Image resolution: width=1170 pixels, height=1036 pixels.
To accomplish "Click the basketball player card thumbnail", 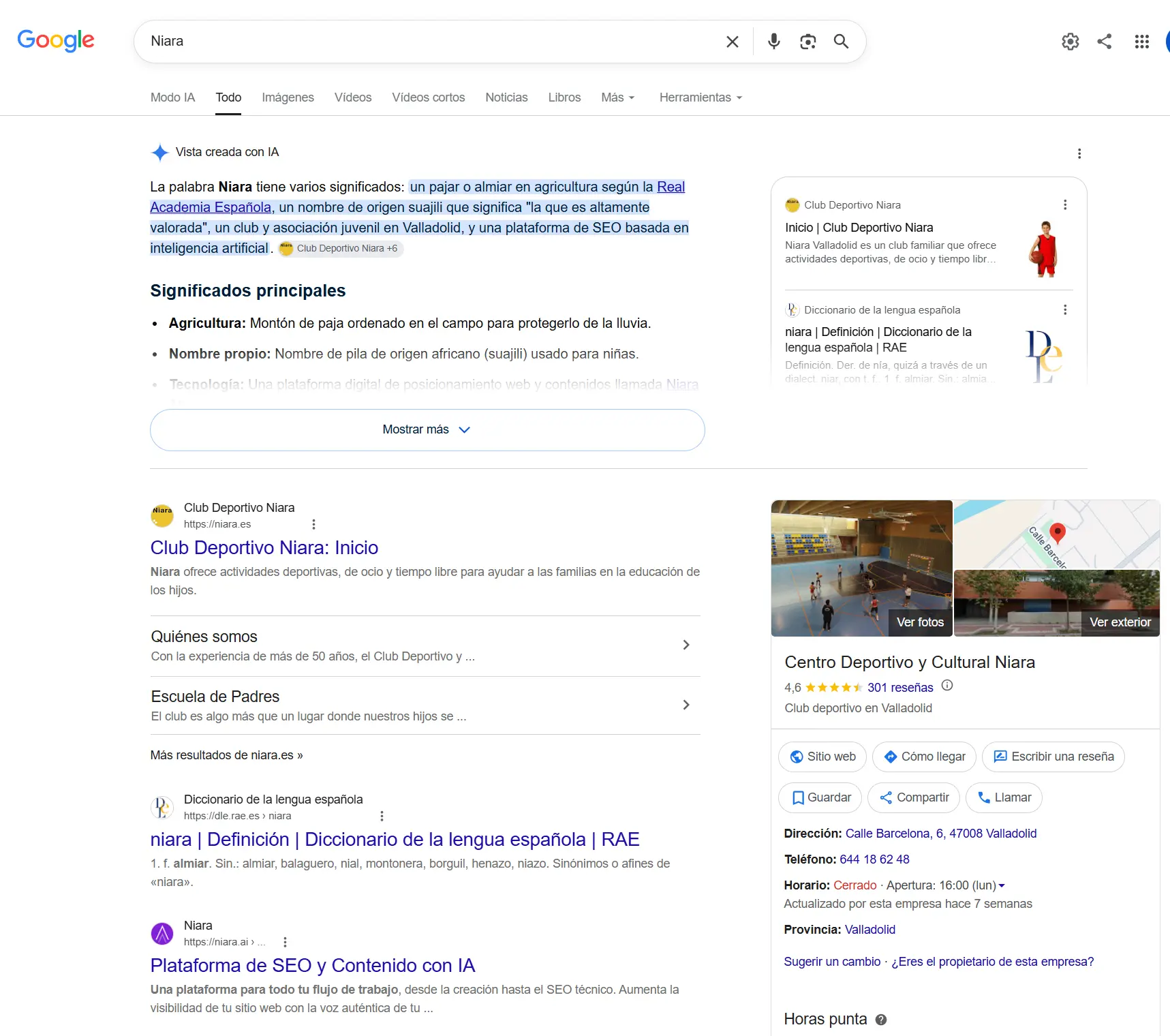I will pos(1043,248).
